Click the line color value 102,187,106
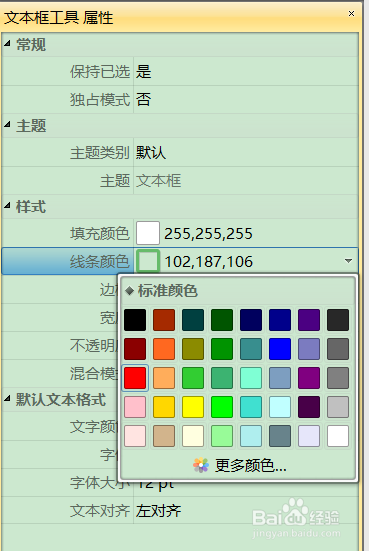 point(209,262)
